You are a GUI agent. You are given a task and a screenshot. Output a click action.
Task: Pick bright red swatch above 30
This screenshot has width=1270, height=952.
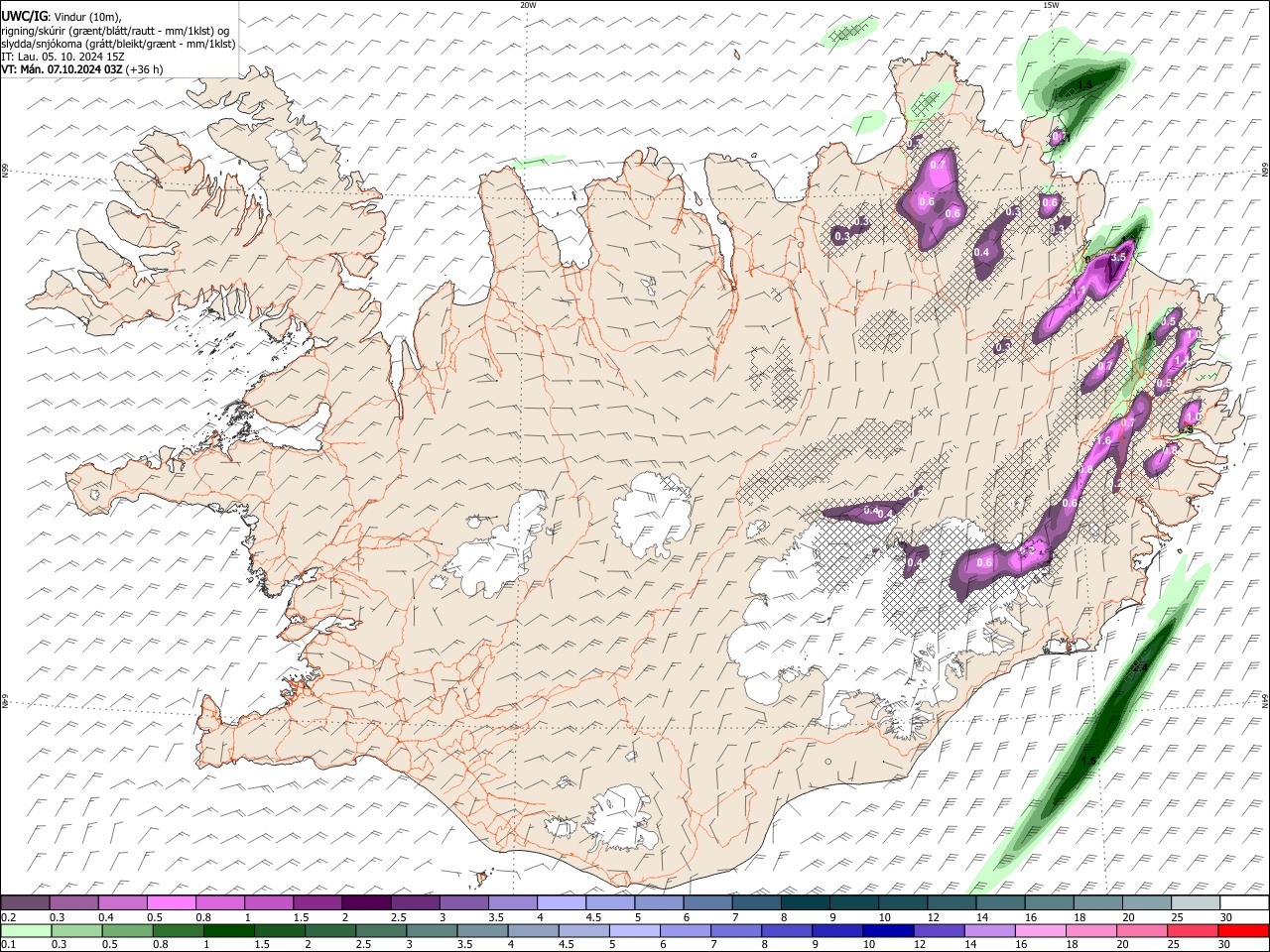click(x=1243, y=930)
